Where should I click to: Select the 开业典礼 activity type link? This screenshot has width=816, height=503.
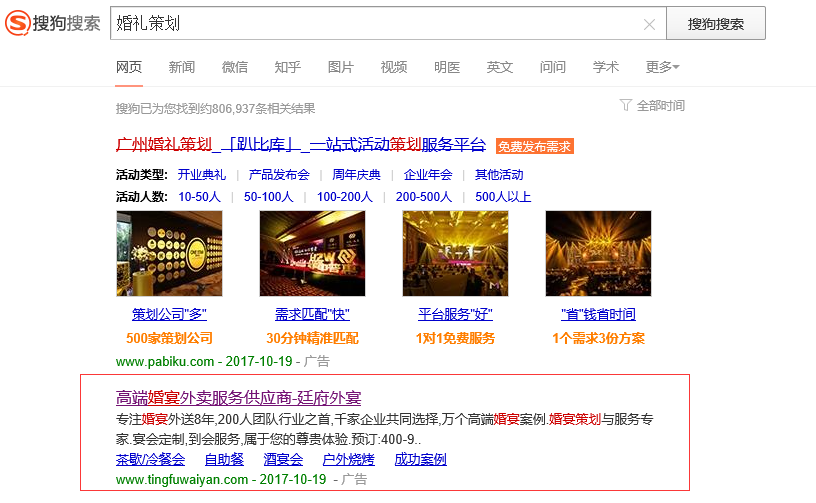point(202,174)
